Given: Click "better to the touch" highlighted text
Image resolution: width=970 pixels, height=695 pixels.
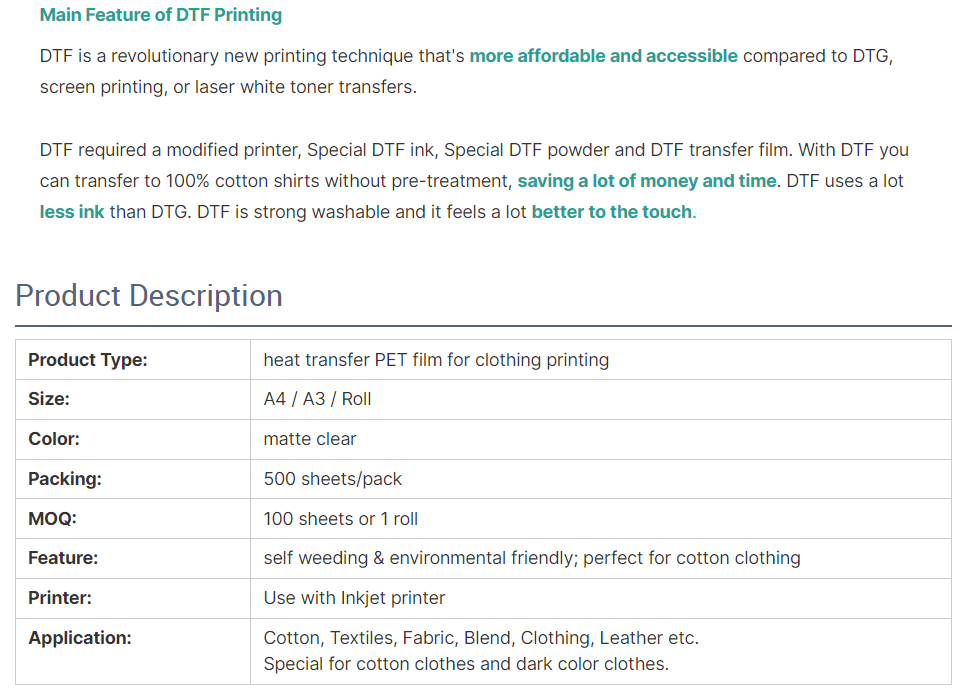Looking at the screenshot, I should (x=611, y=212).
